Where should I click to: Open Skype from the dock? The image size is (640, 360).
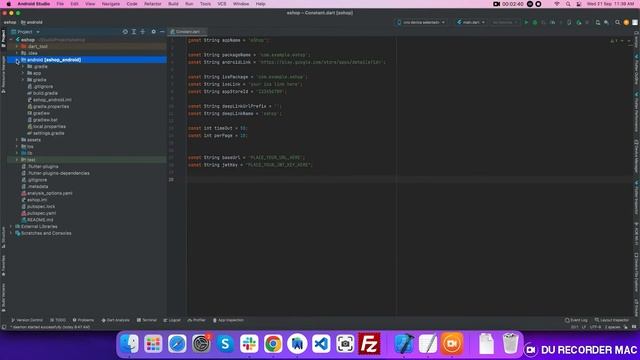225,344
